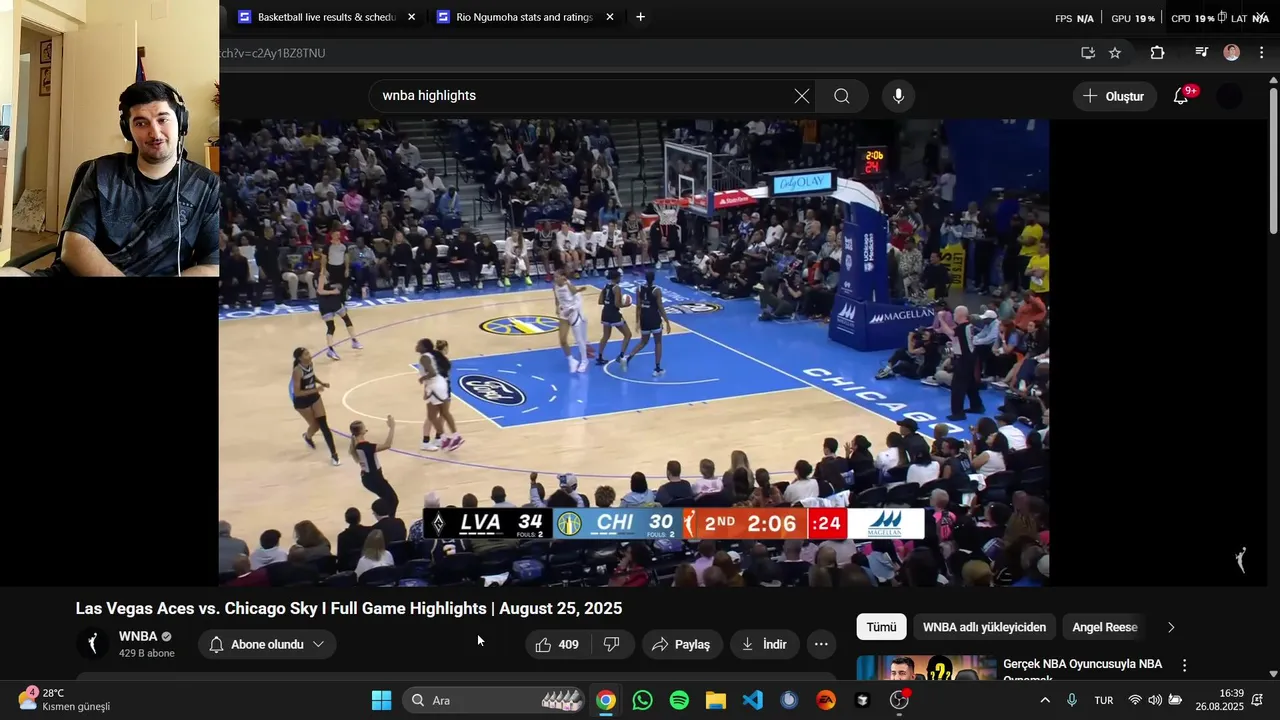Screen dimensions: 1280x720
Task: Open Chrome profile avatar
Action: point(1232,53)
